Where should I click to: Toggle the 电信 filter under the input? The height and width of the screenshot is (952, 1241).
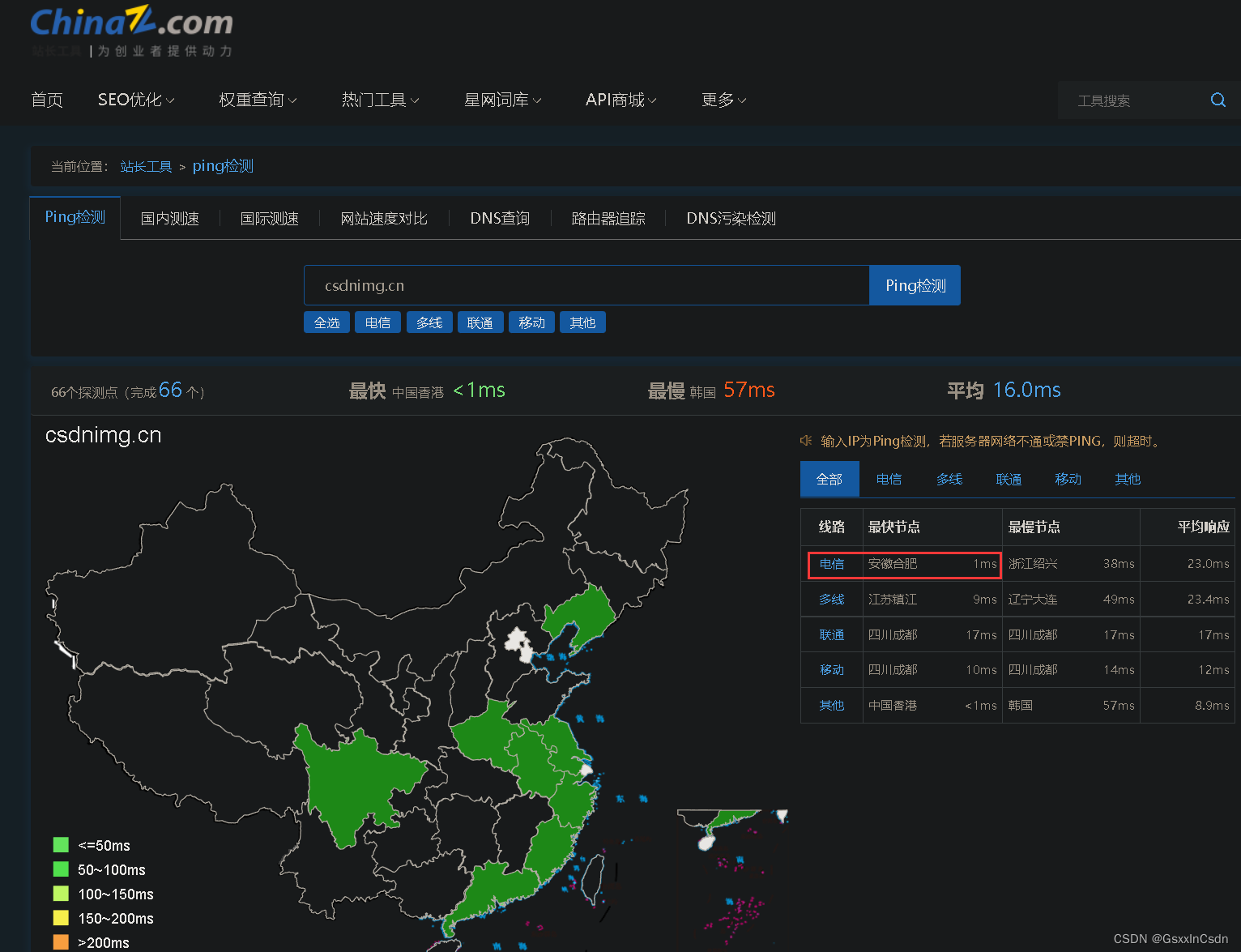tap(378, 322)
